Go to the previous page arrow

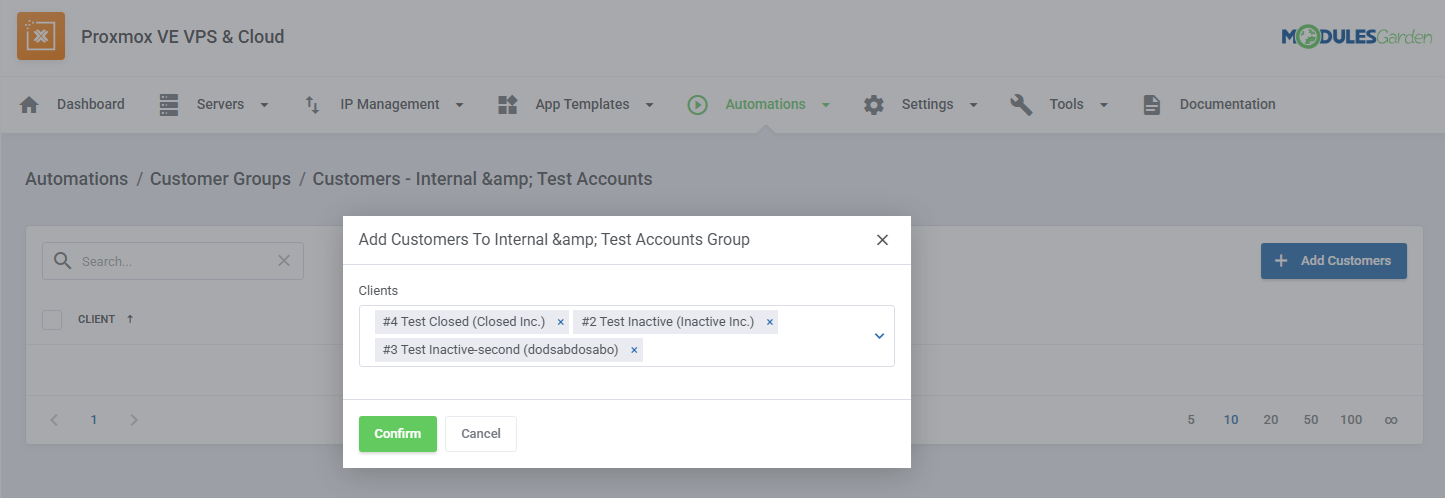pyautogui.click(x=55, y=420)
